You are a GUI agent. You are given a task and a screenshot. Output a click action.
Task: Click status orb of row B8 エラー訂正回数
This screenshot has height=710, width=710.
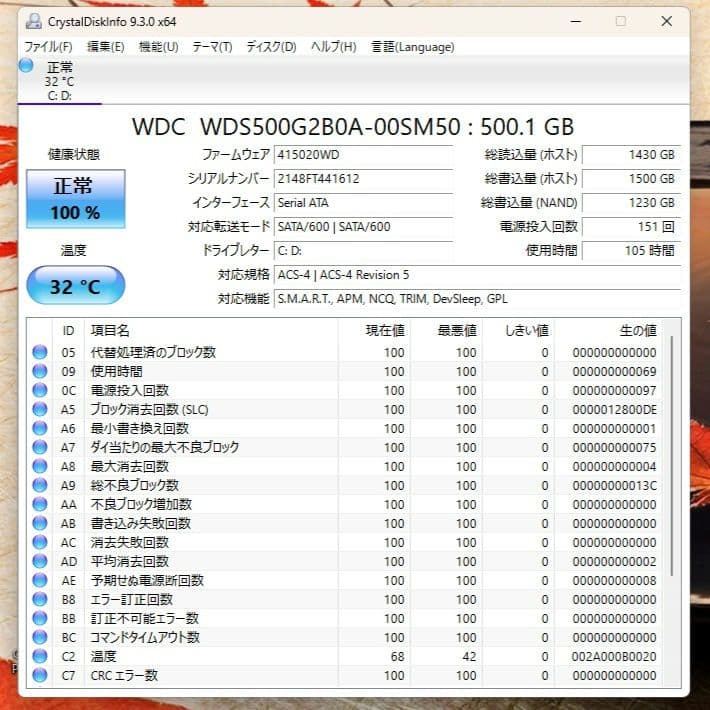(40, 600)
